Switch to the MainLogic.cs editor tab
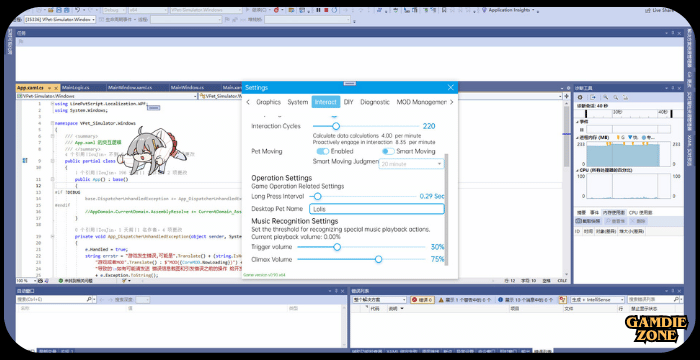 coord(83,88)
